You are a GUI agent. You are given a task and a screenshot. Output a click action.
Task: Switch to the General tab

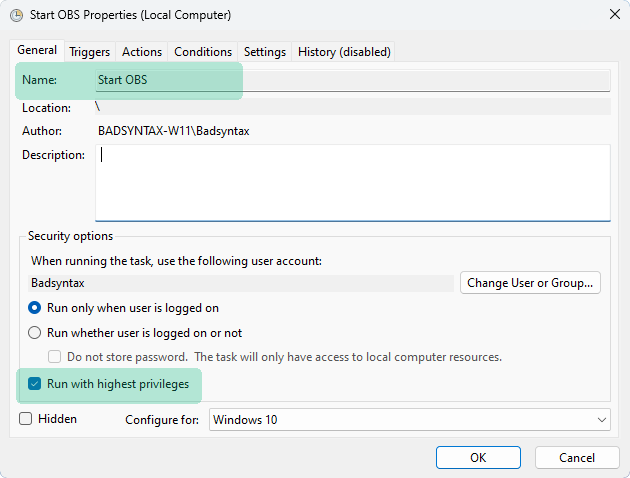pyautogui.click(x=37, y=50)
